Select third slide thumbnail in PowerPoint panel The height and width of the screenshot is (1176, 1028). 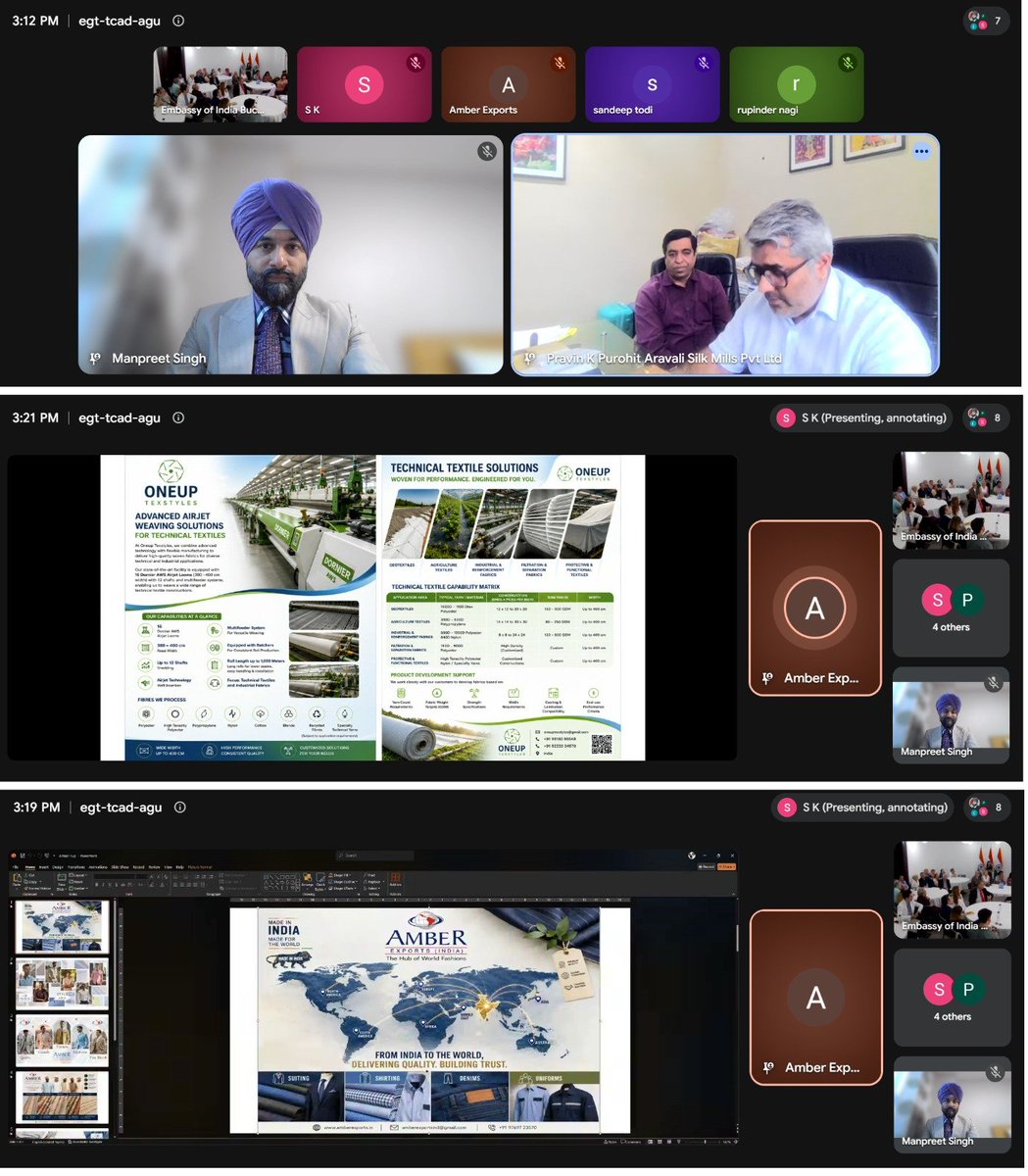coord(63,1042)
